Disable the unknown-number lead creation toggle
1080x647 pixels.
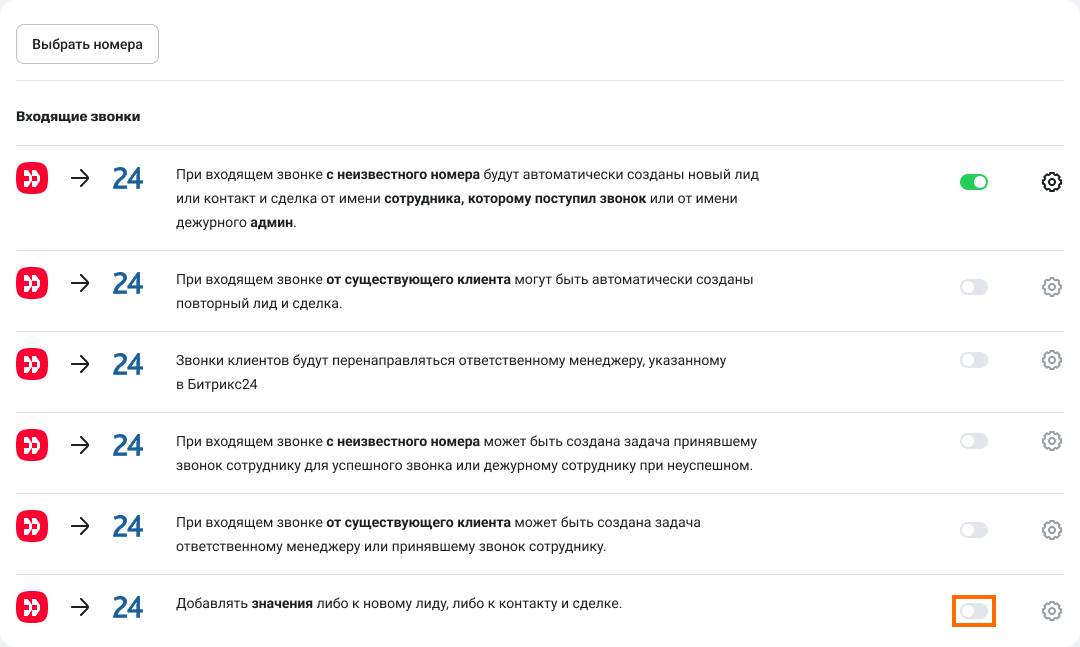973,182
